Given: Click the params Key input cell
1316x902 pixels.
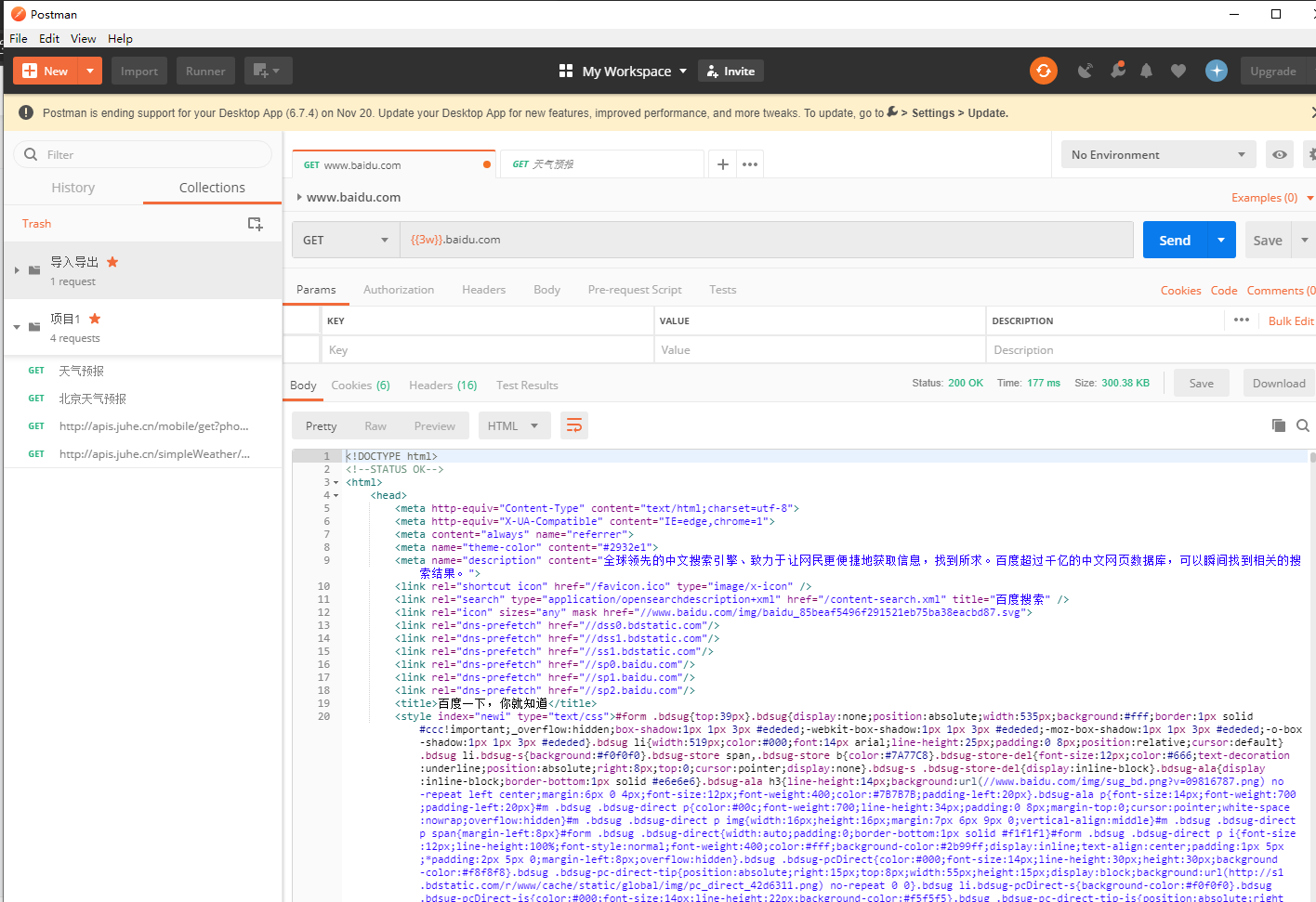Looking at the screenshot, I should click(487, 350).
